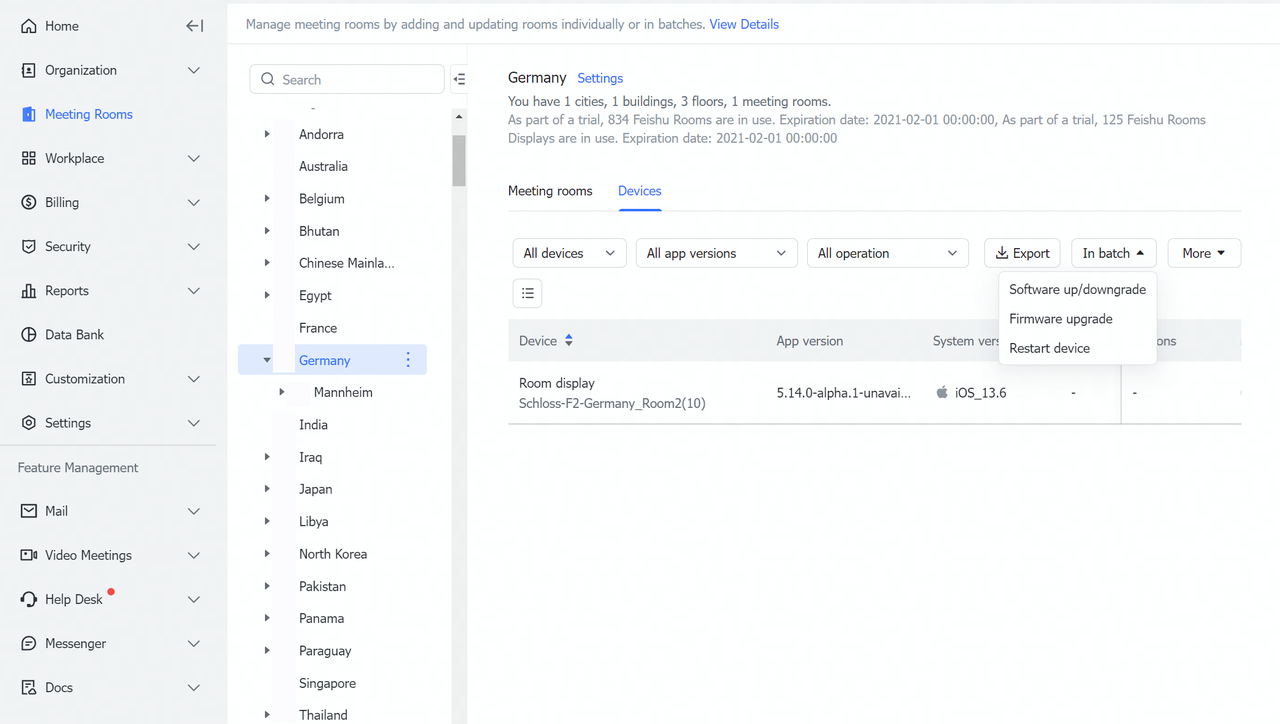Click the tree list vertical scrollbar
This screenshot has width=1280, height=724.
[x=459, y=160]
